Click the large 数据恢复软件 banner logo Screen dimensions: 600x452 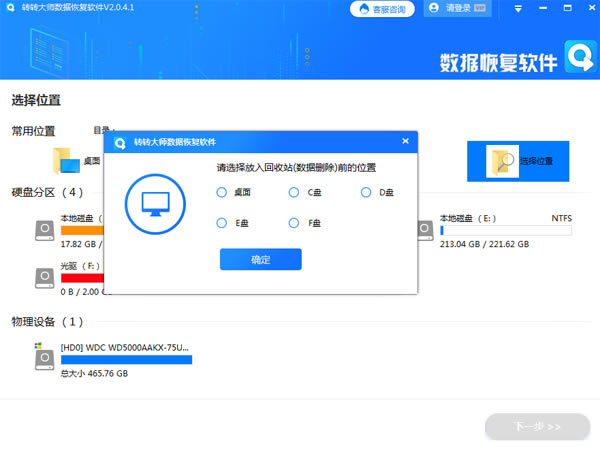(x=581, y=56)
